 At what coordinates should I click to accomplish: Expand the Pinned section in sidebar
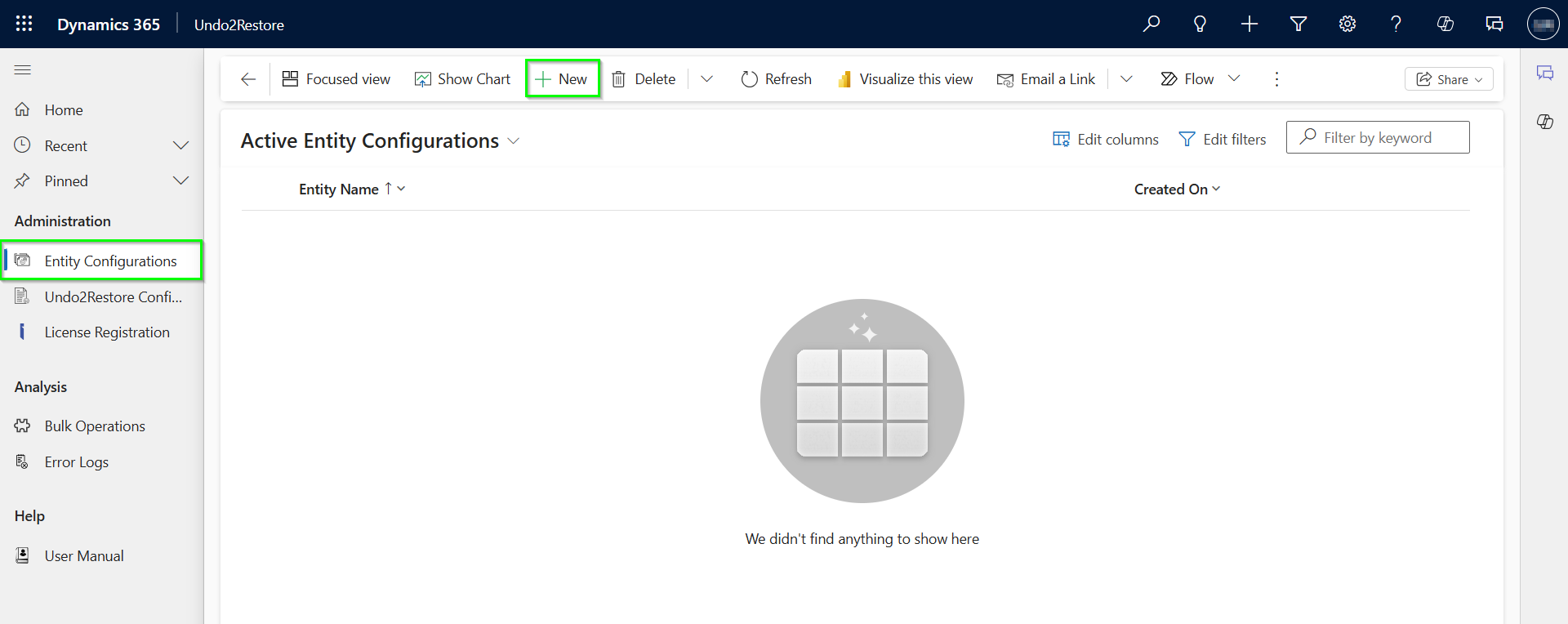[x=180, y=181]
